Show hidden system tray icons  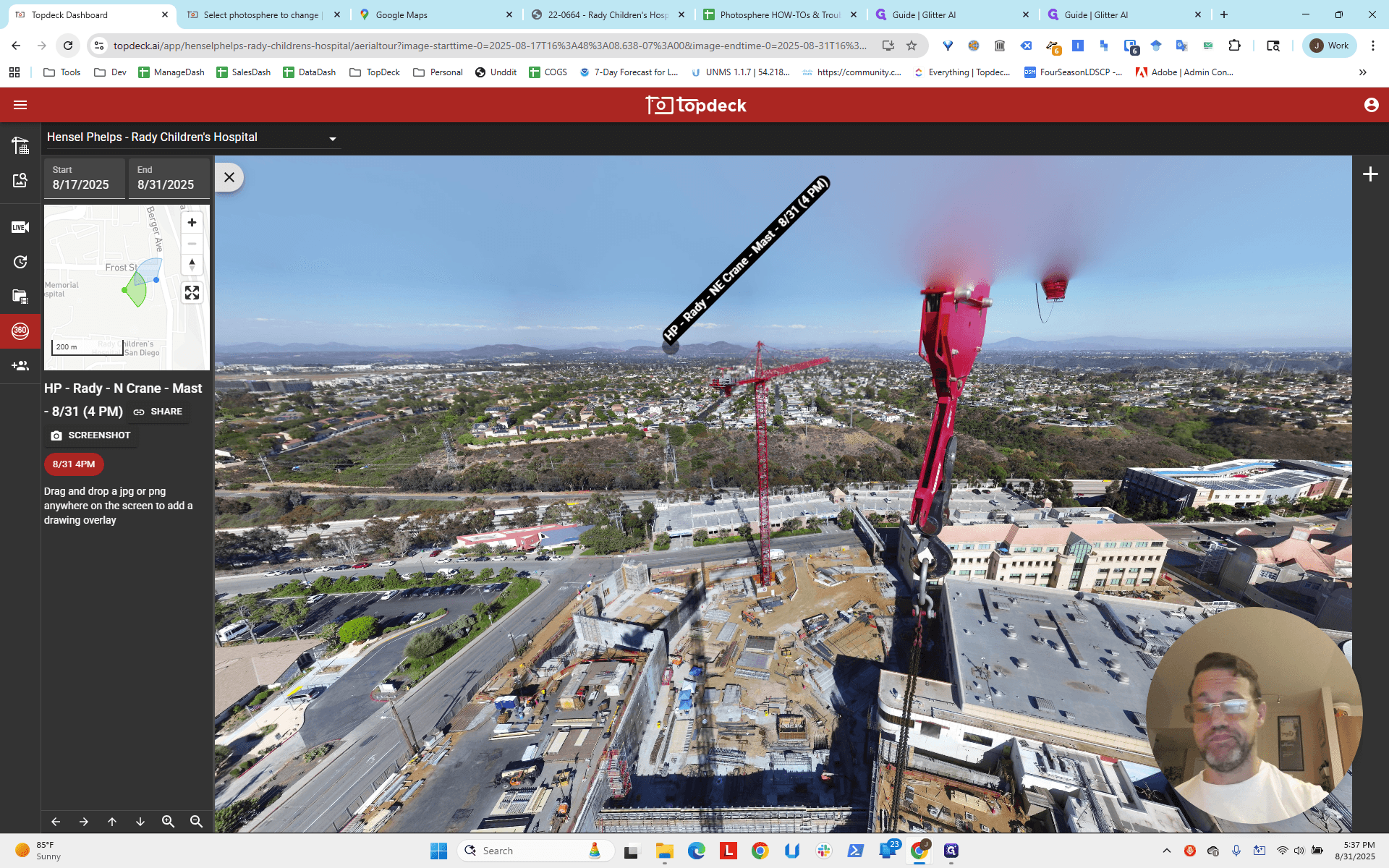point(1166,851)
